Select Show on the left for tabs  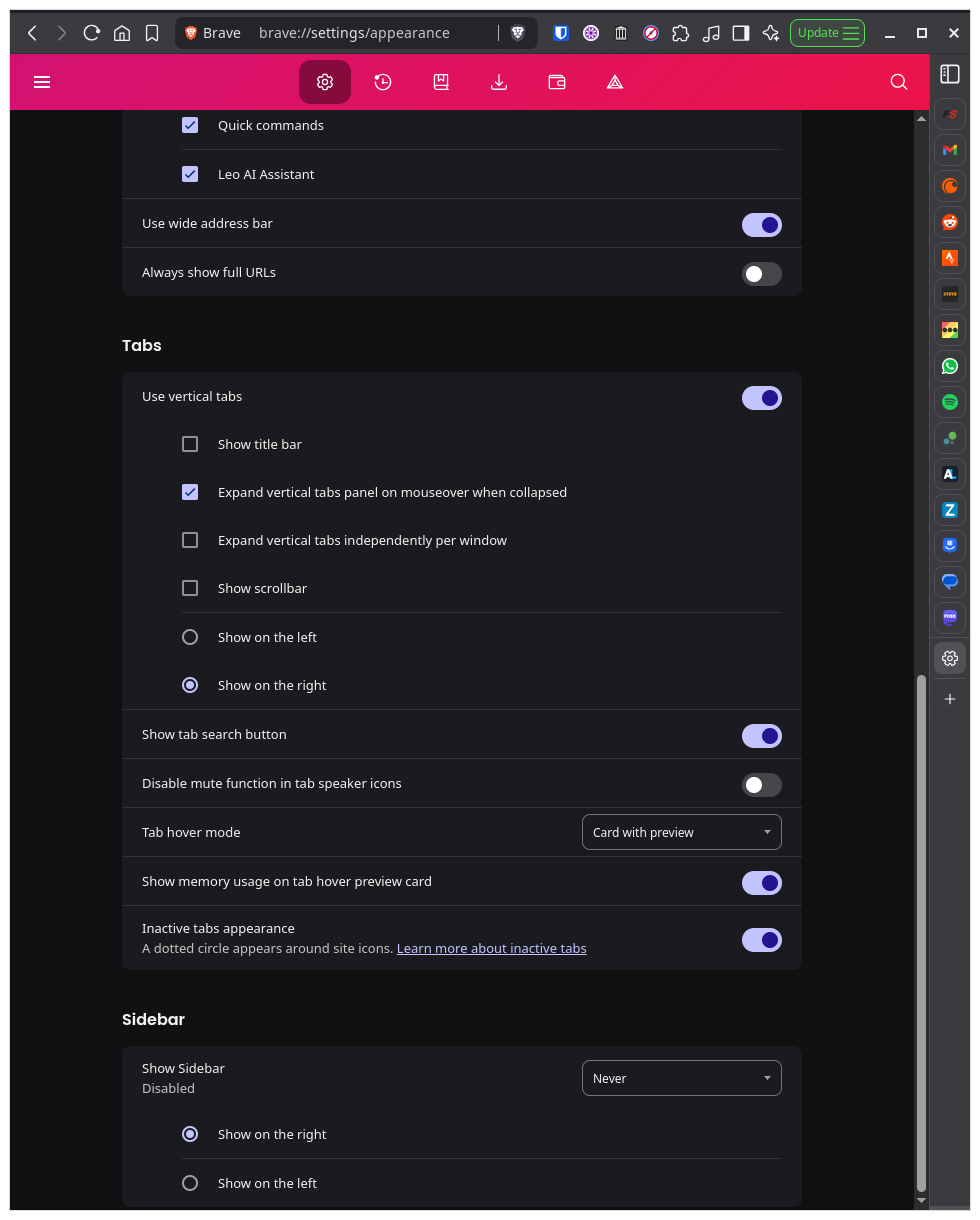tap(190, 637)
